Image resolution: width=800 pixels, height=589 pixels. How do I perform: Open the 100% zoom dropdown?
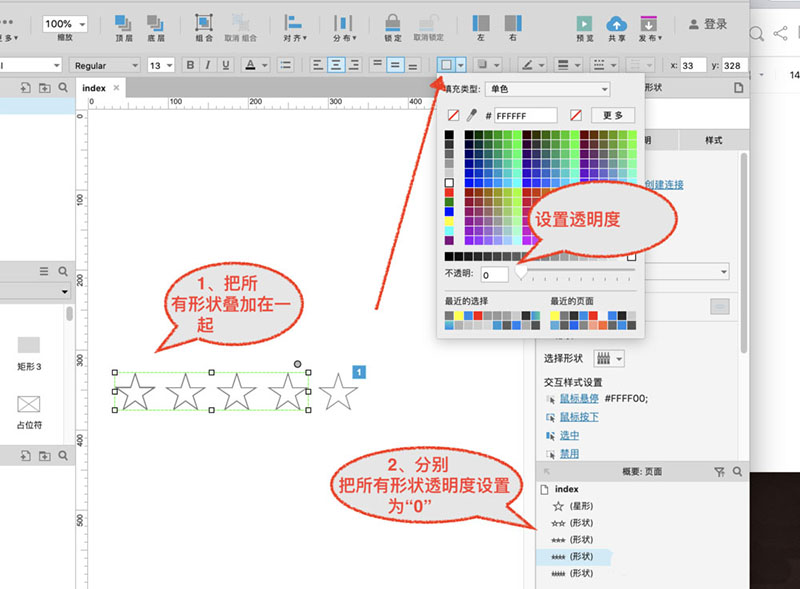(65, 23)
